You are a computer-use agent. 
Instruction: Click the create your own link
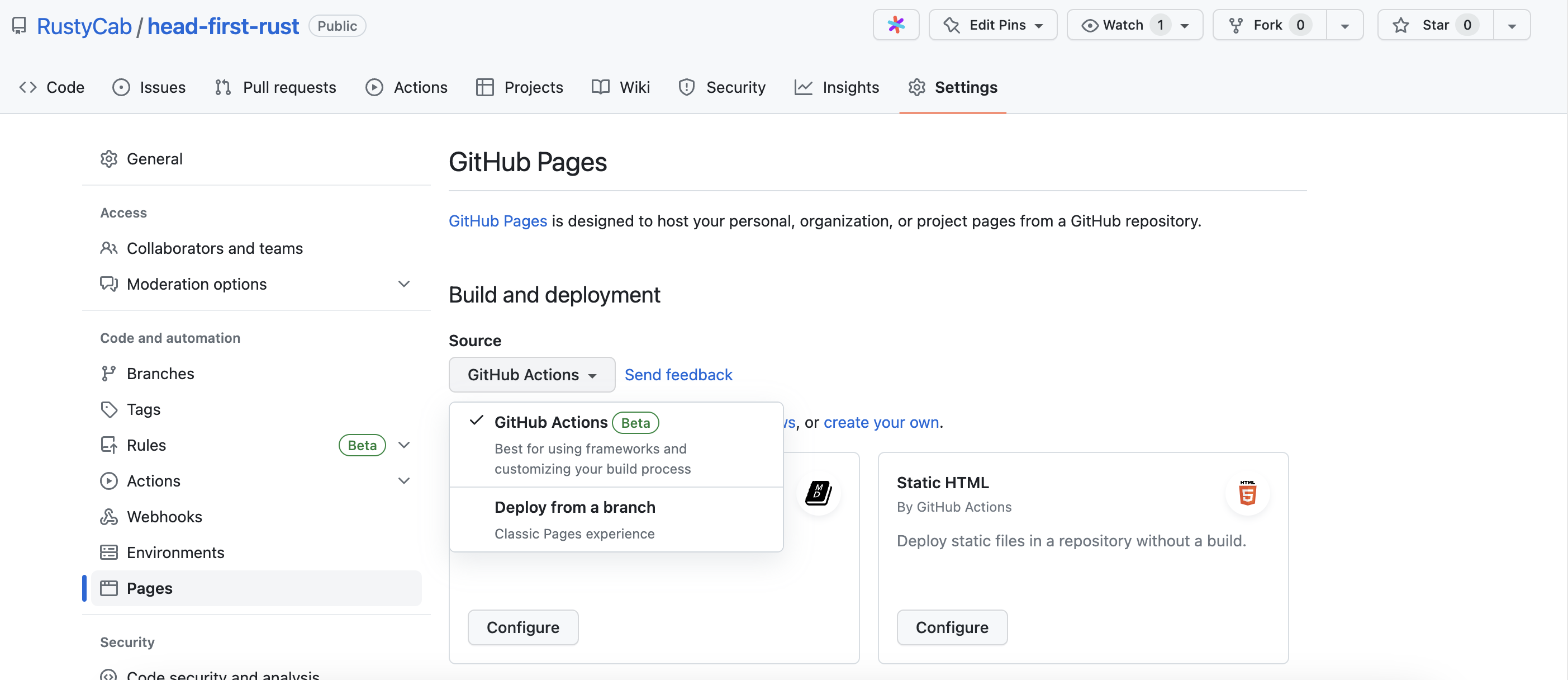881,422
